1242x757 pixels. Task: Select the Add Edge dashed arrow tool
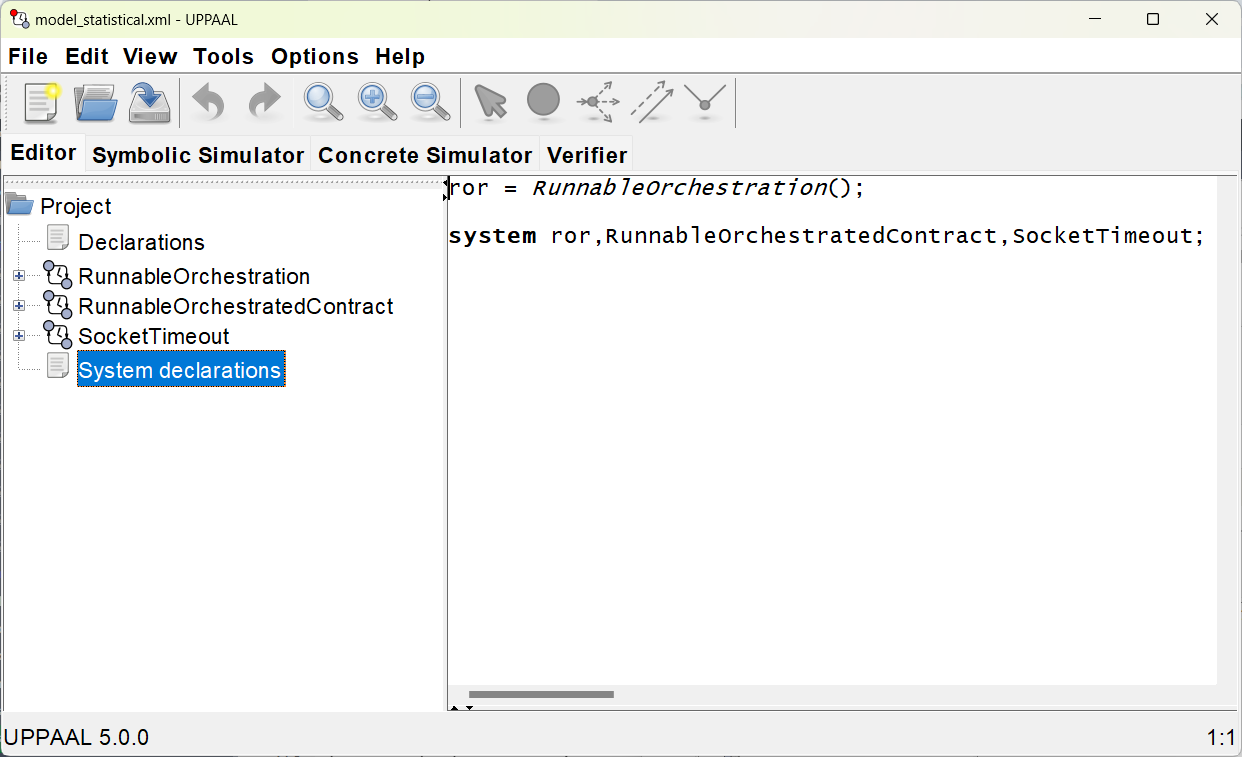652,102
